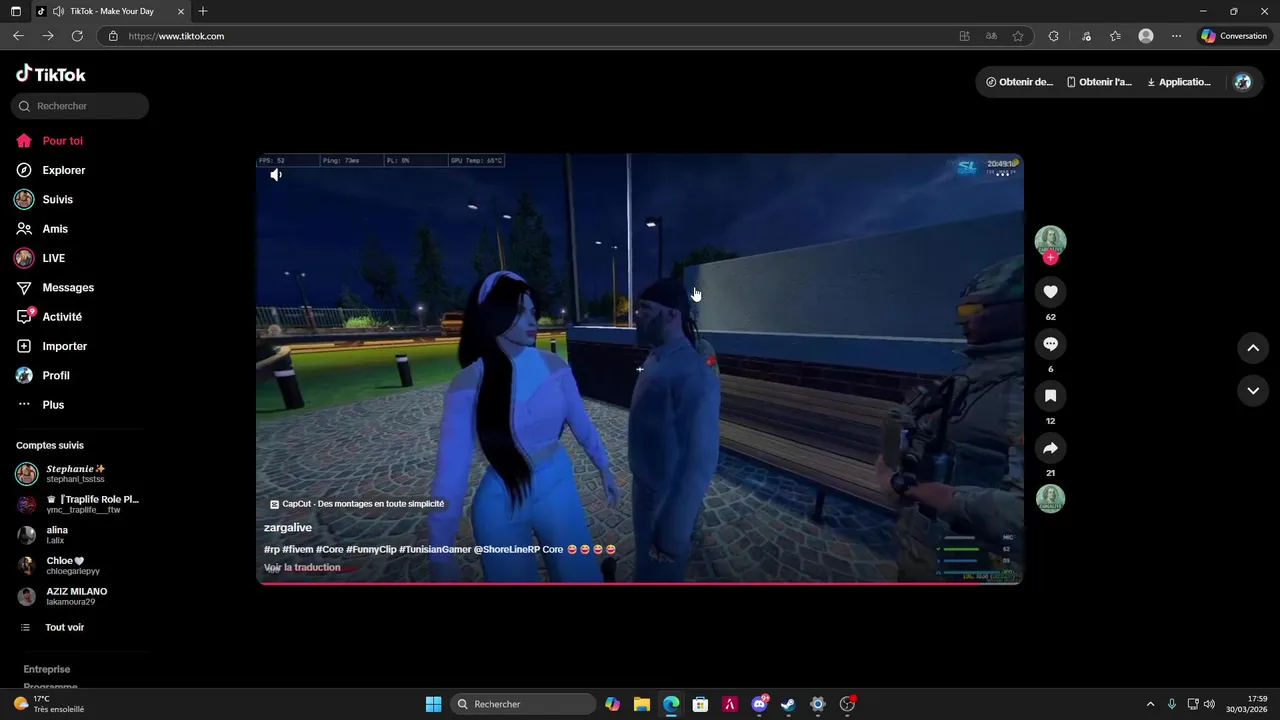Mute the tab via its speaker icon
This screenshot has width=1280, height=720.
[x=58, y=11]
